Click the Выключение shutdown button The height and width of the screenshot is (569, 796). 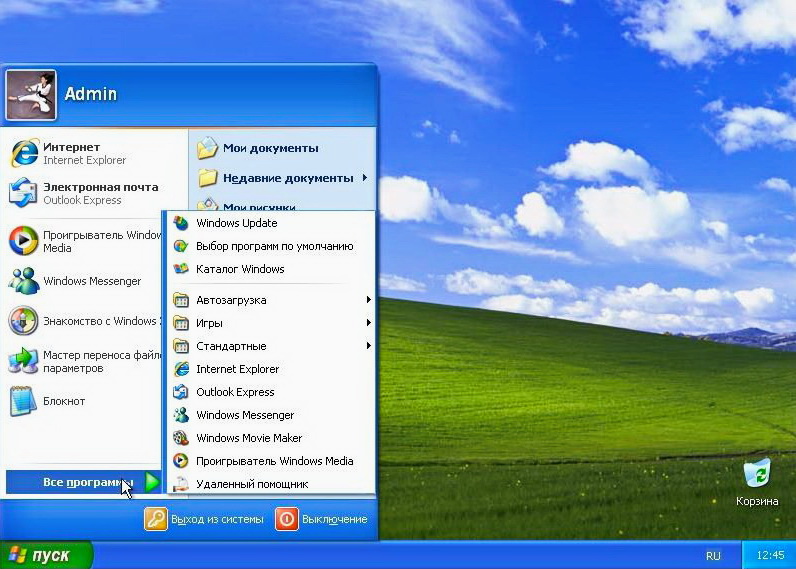tap(322, 519)
